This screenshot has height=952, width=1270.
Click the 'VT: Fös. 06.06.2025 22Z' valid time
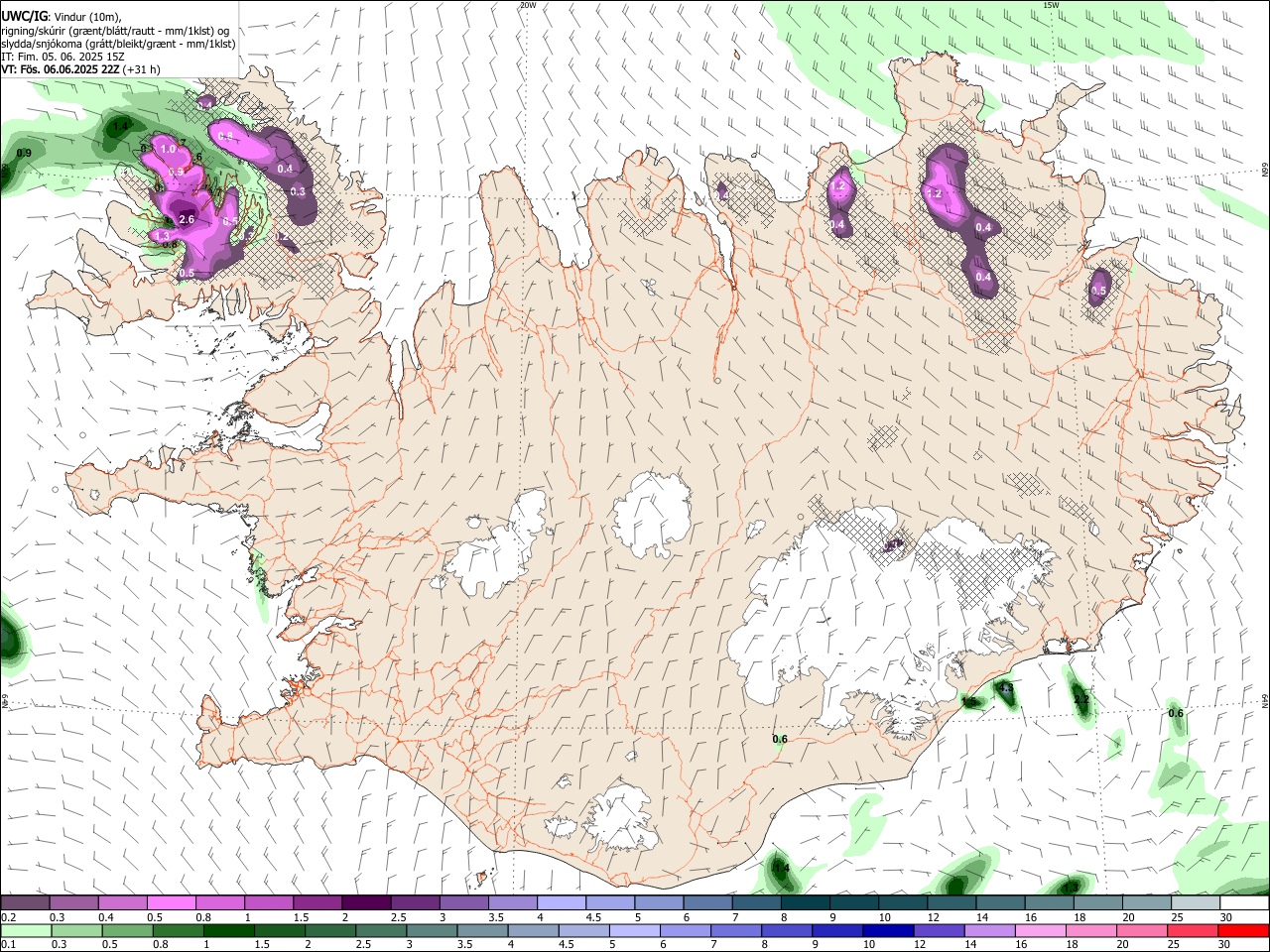point(61,69)
